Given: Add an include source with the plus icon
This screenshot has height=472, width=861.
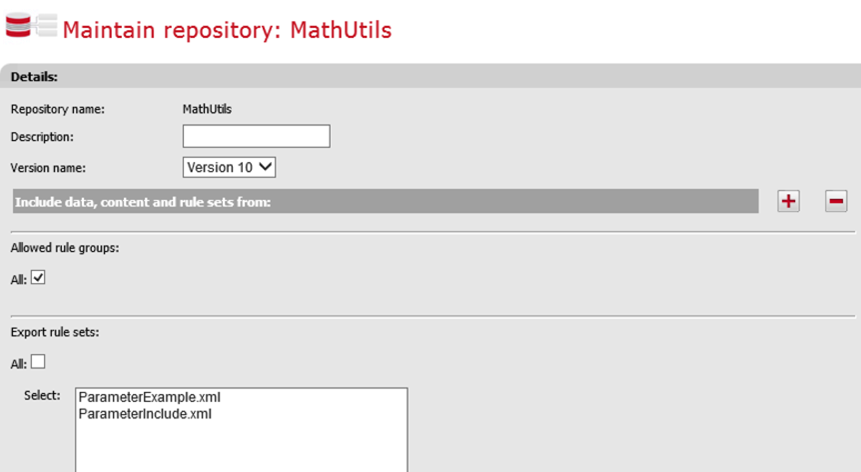Looking at the screenshot, I should tap(789, 201).
